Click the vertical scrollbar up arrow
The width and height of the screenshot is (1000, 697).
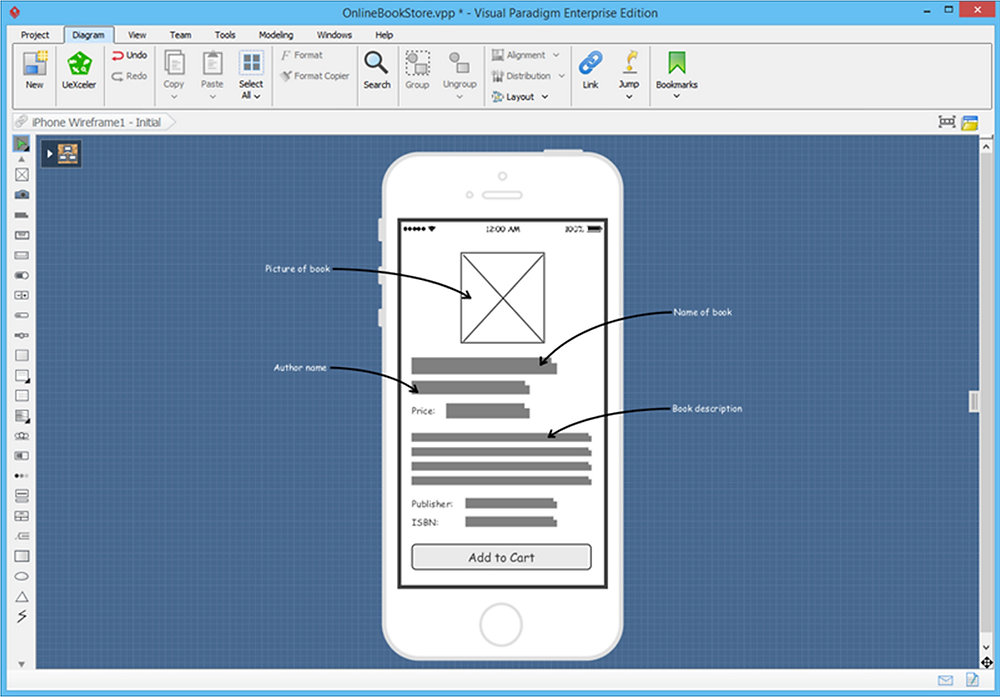pos(986,147)
